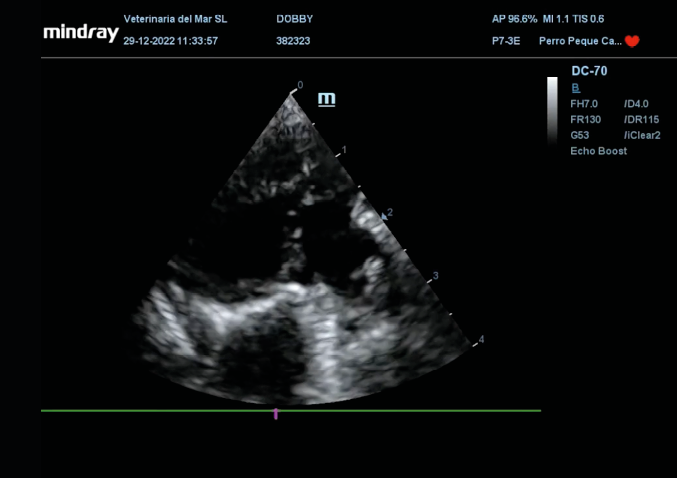Click the 'Perro Peque Ca...' exam preset text
677x478 pixels.
point(580,41)
